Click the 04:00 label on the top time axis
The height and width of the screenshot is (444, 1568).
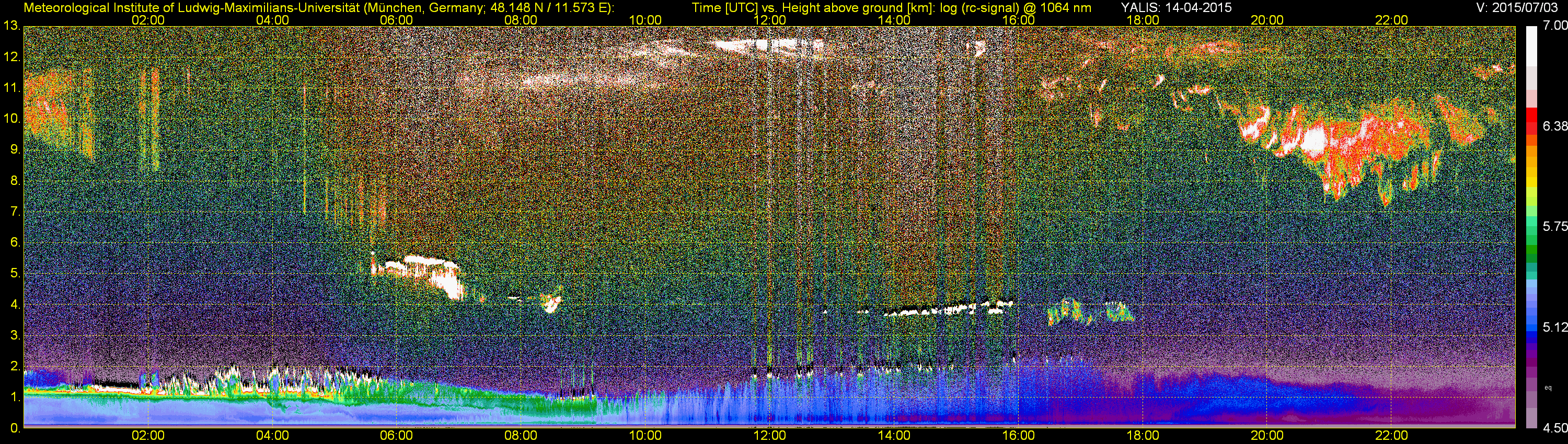tap(273, 20)
